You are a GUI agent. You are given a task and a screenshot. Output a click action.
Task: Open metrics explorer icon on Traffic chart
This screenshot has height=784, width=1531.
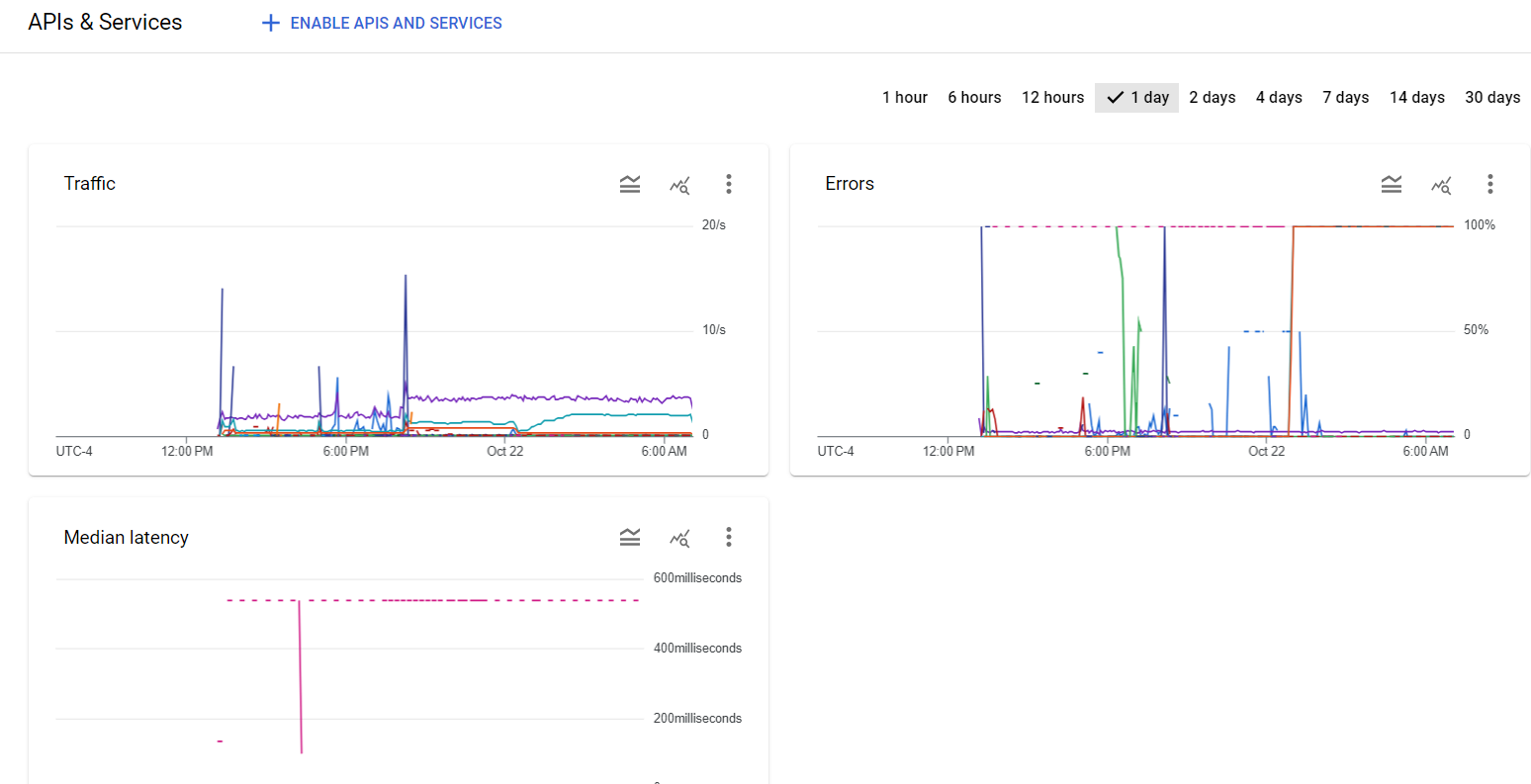click(679, 184)
